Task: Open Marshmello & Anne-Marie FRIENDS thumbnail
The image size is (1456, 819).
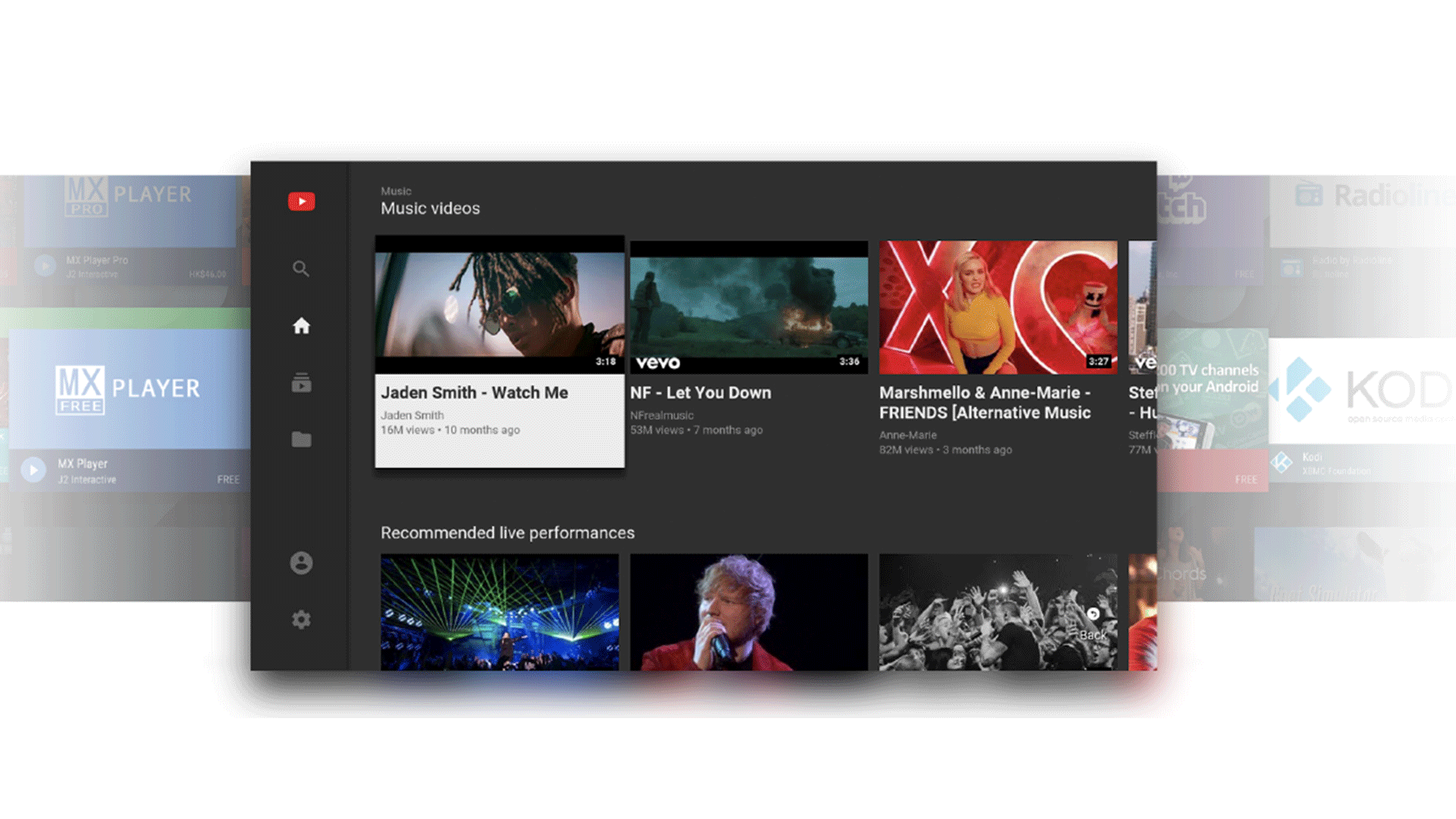Action: [x=997, y=307]
